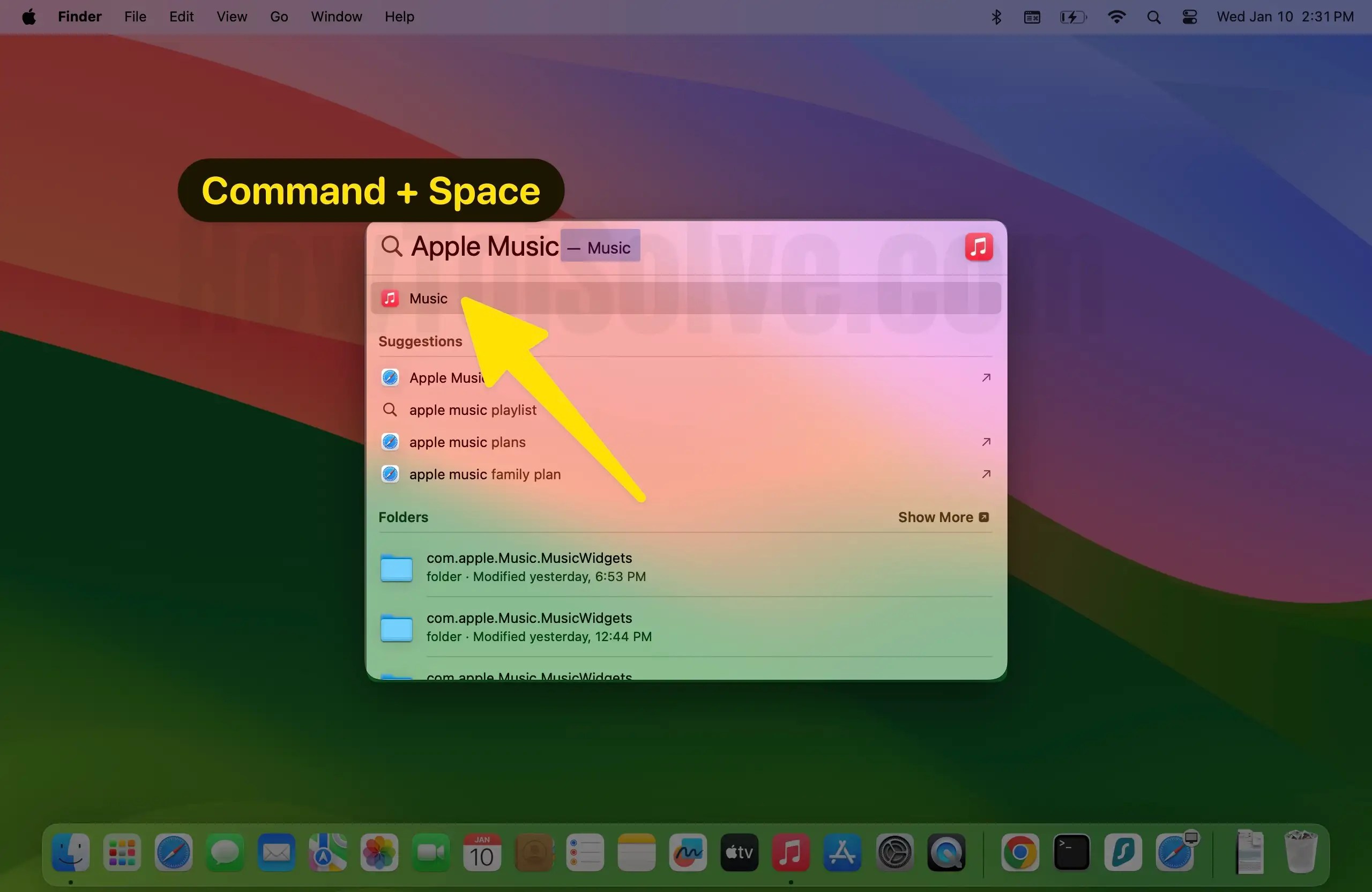
Task: Open the App Store from the Dock
Action: point(841,853)
